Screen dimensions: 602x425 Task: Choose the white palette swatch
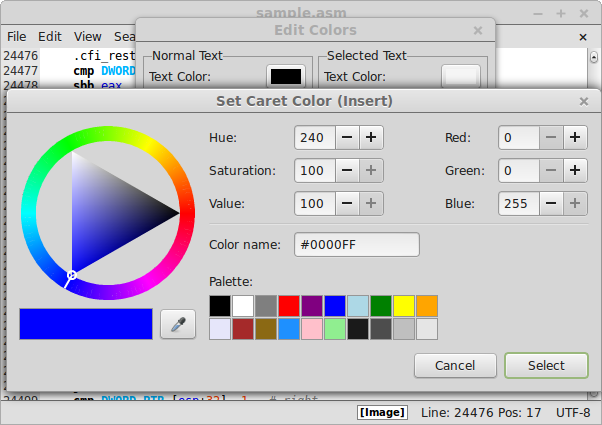[243, 306]
